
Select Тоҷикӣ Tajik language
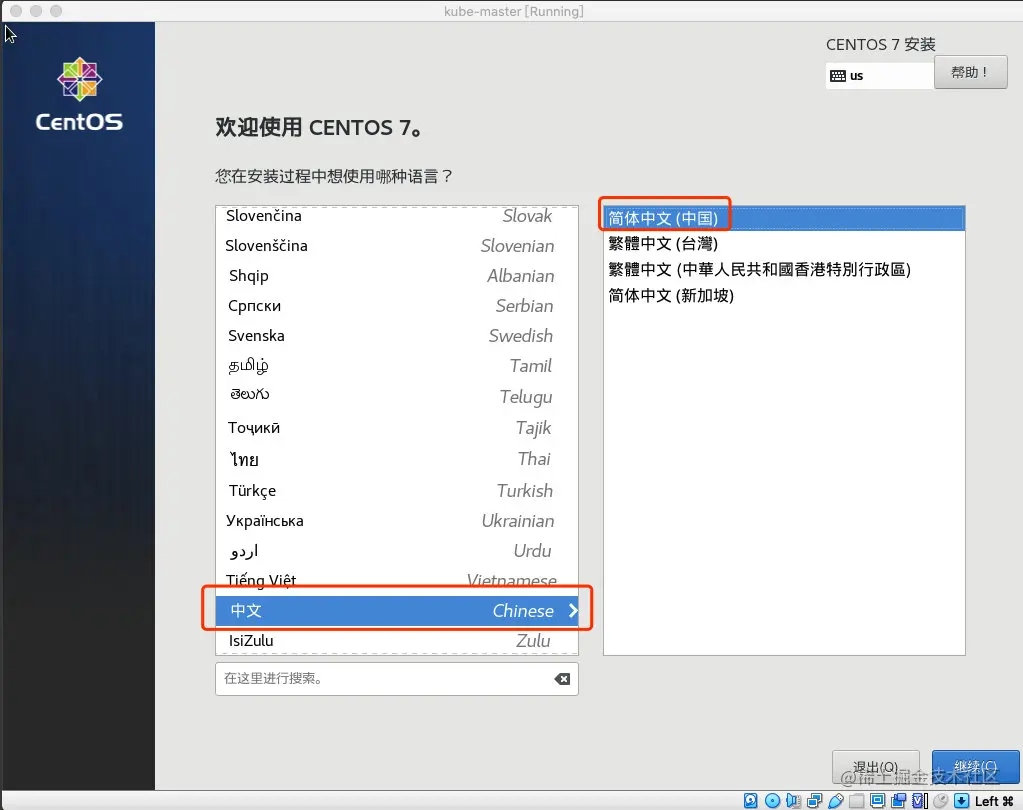[x=397, y=428]
